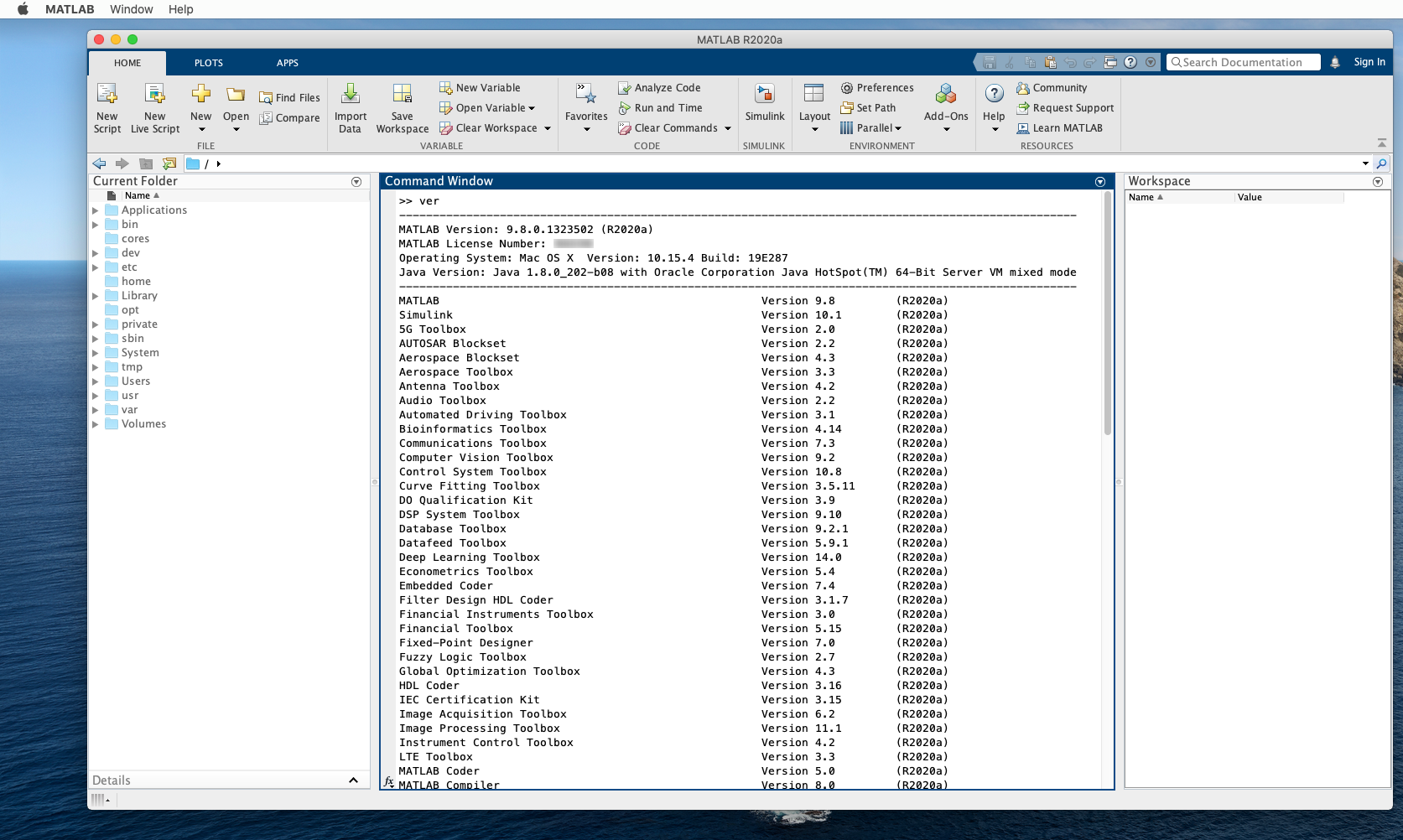Click the Open folder icon
The image size is (1403, 840).
(x=236, y=95)
